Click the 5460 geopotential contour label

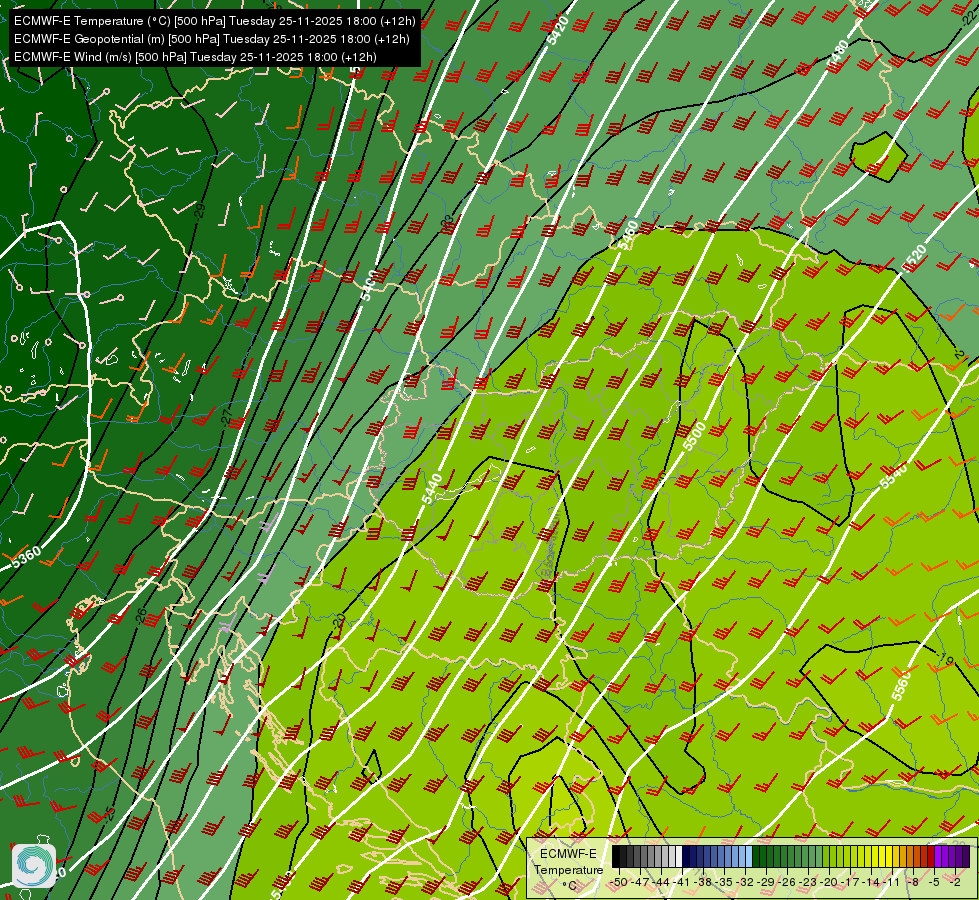[627, 235]
